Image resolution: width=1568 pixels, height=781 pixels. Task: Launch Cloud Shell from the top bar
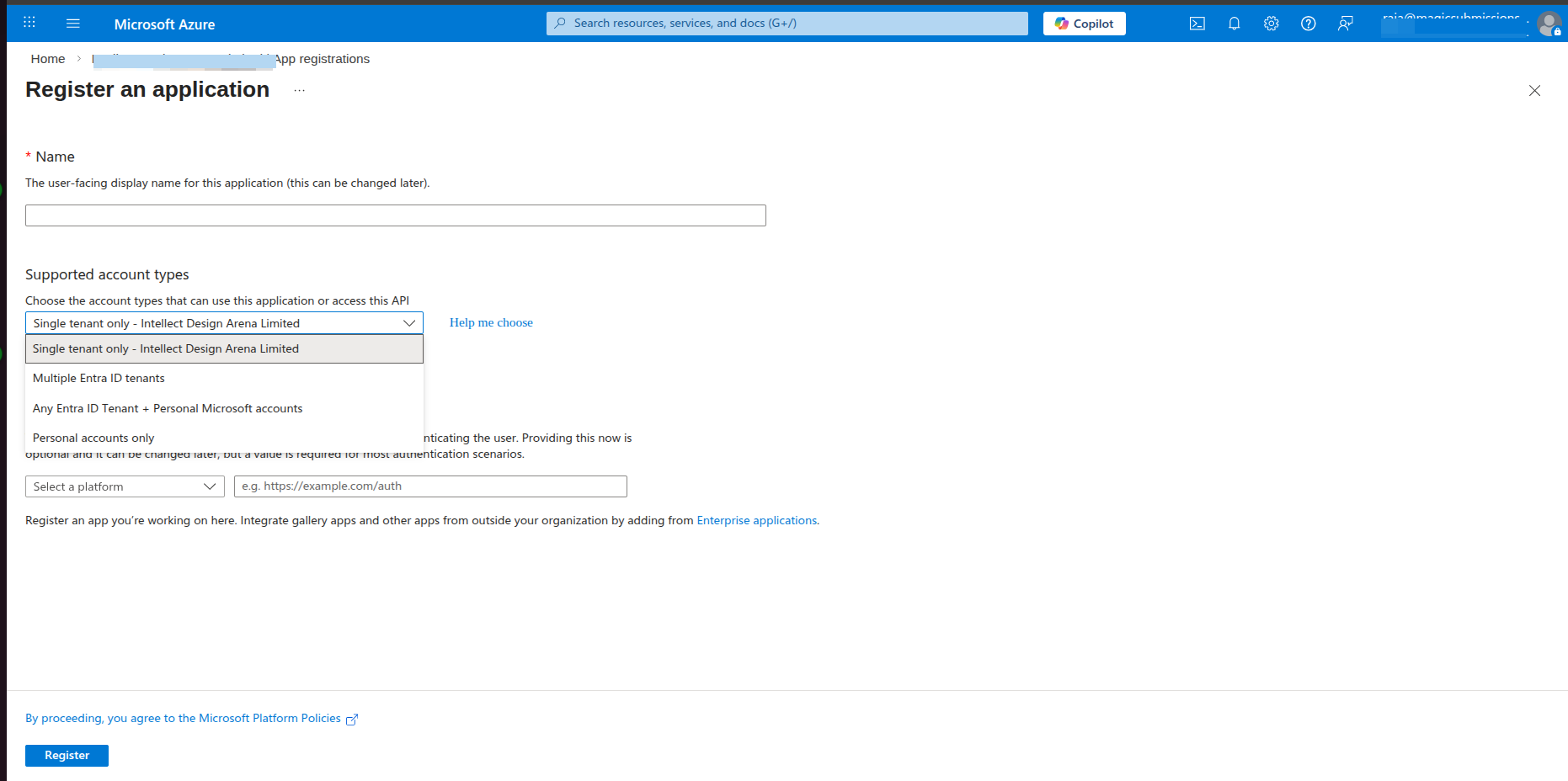1197,24
